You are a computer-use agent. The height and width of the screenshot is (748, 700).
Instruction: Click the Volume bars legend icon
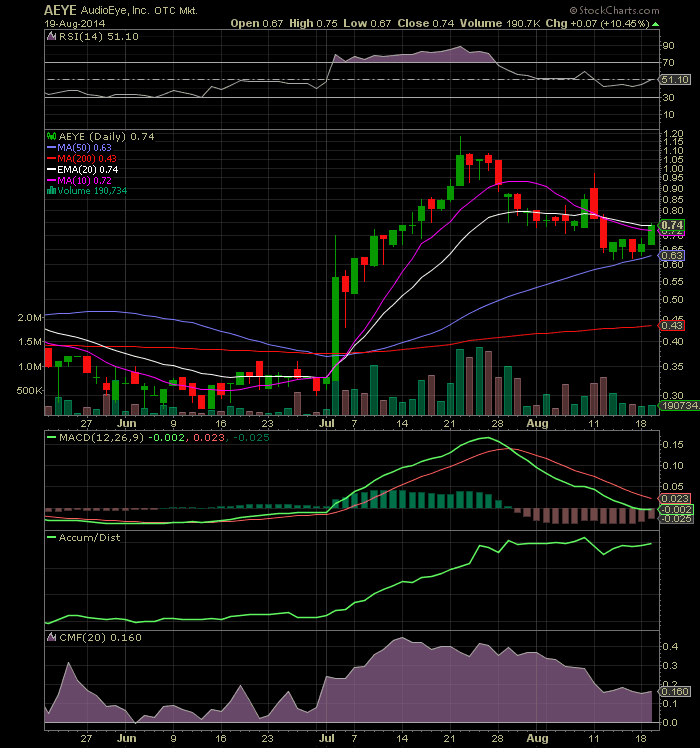pyautogui.click(x=51, y=191)
